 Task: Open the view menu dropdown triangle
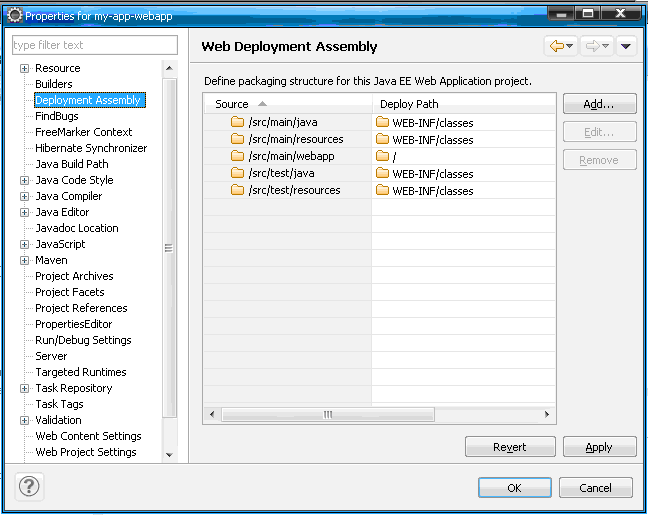tap(626, 46)
